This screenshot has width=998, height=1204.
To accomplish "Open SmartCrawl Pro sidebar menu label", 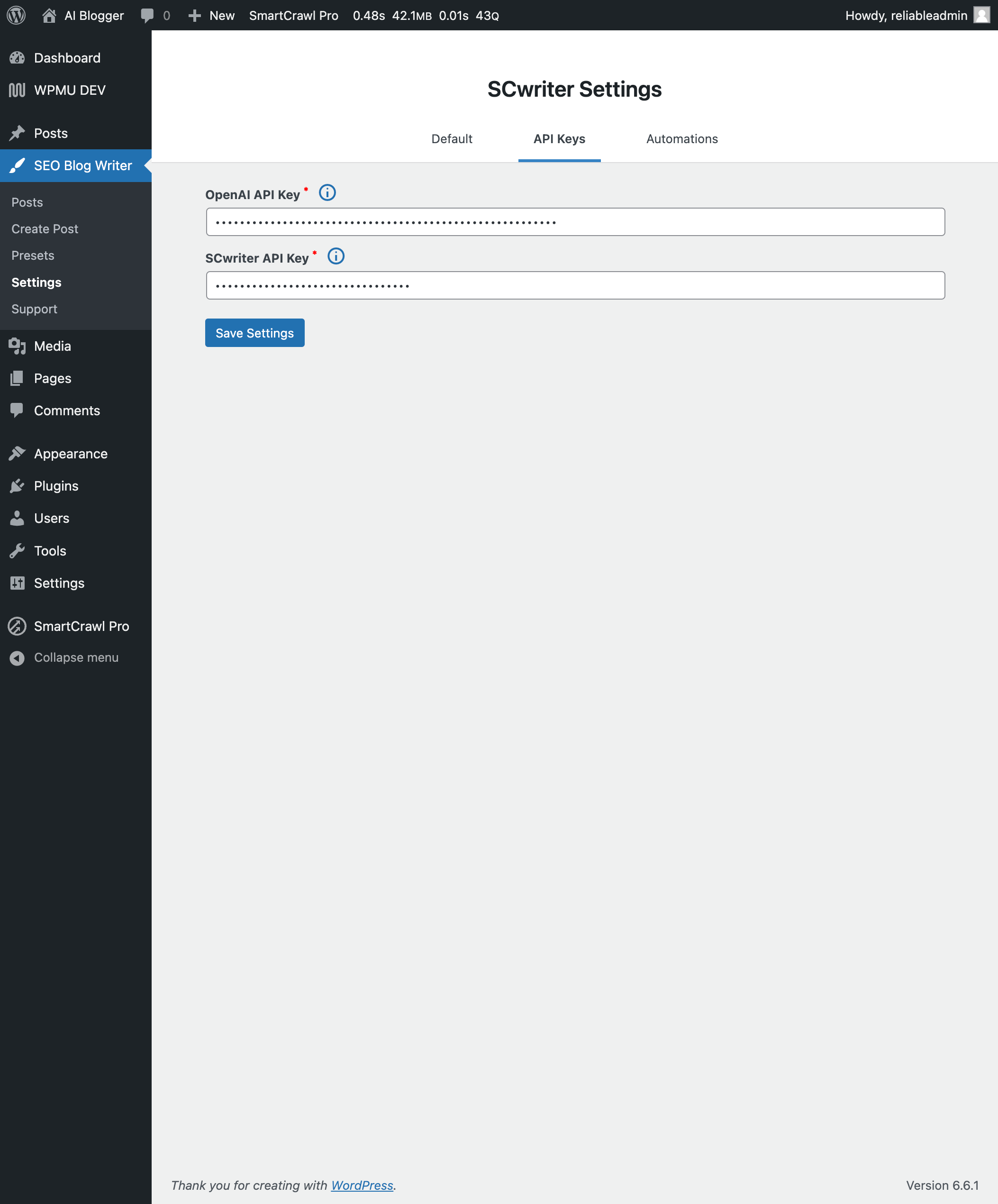I will click(82, 626).
